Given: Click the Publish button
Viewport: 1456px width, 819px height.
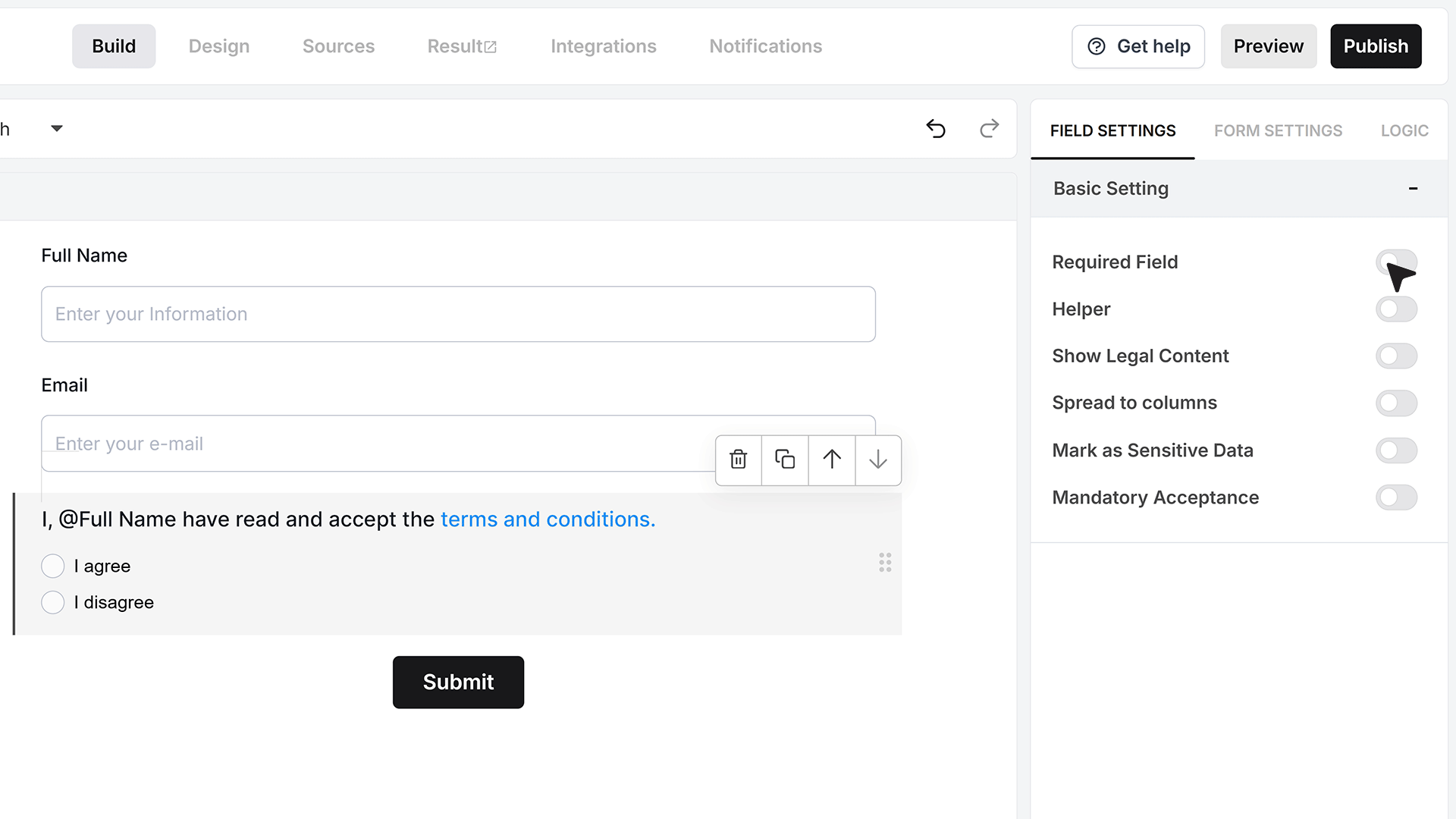Looking at the screenshot, I should pyautogui.click(x=1376, y=46).
